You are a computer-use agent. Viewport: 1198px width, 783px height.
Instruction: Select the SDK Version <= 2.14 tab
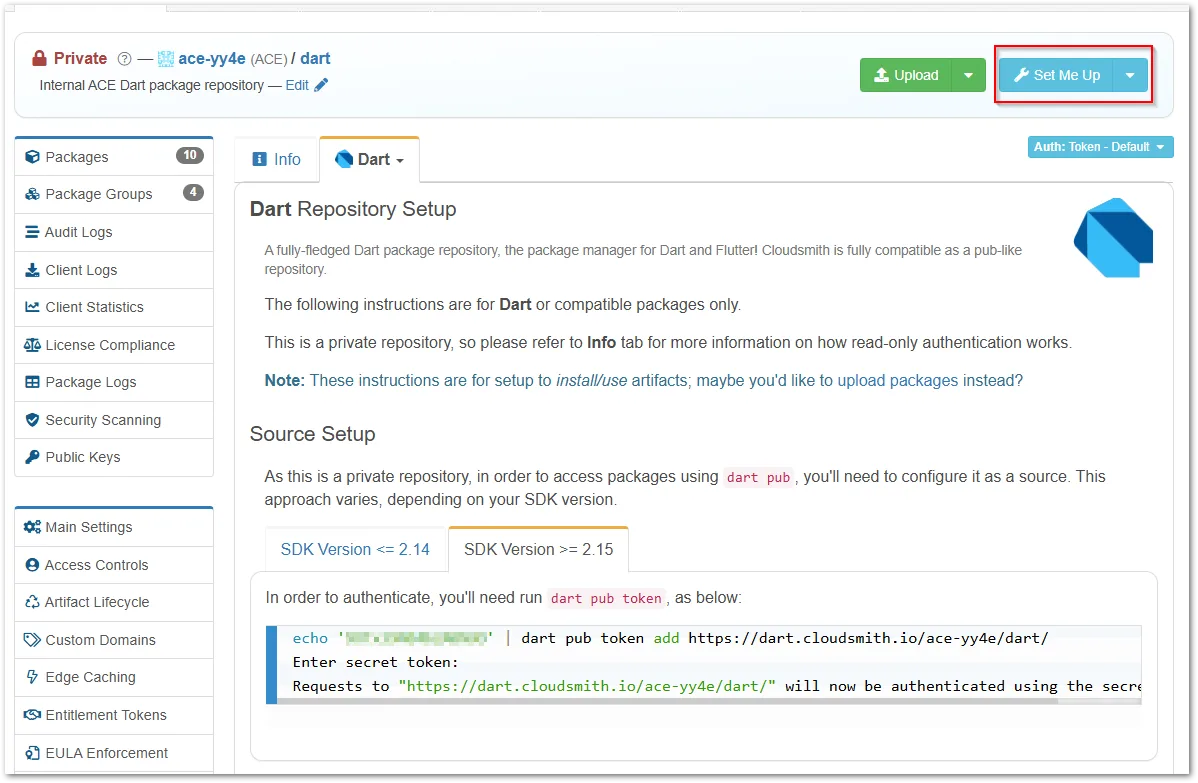click(355, 549)
